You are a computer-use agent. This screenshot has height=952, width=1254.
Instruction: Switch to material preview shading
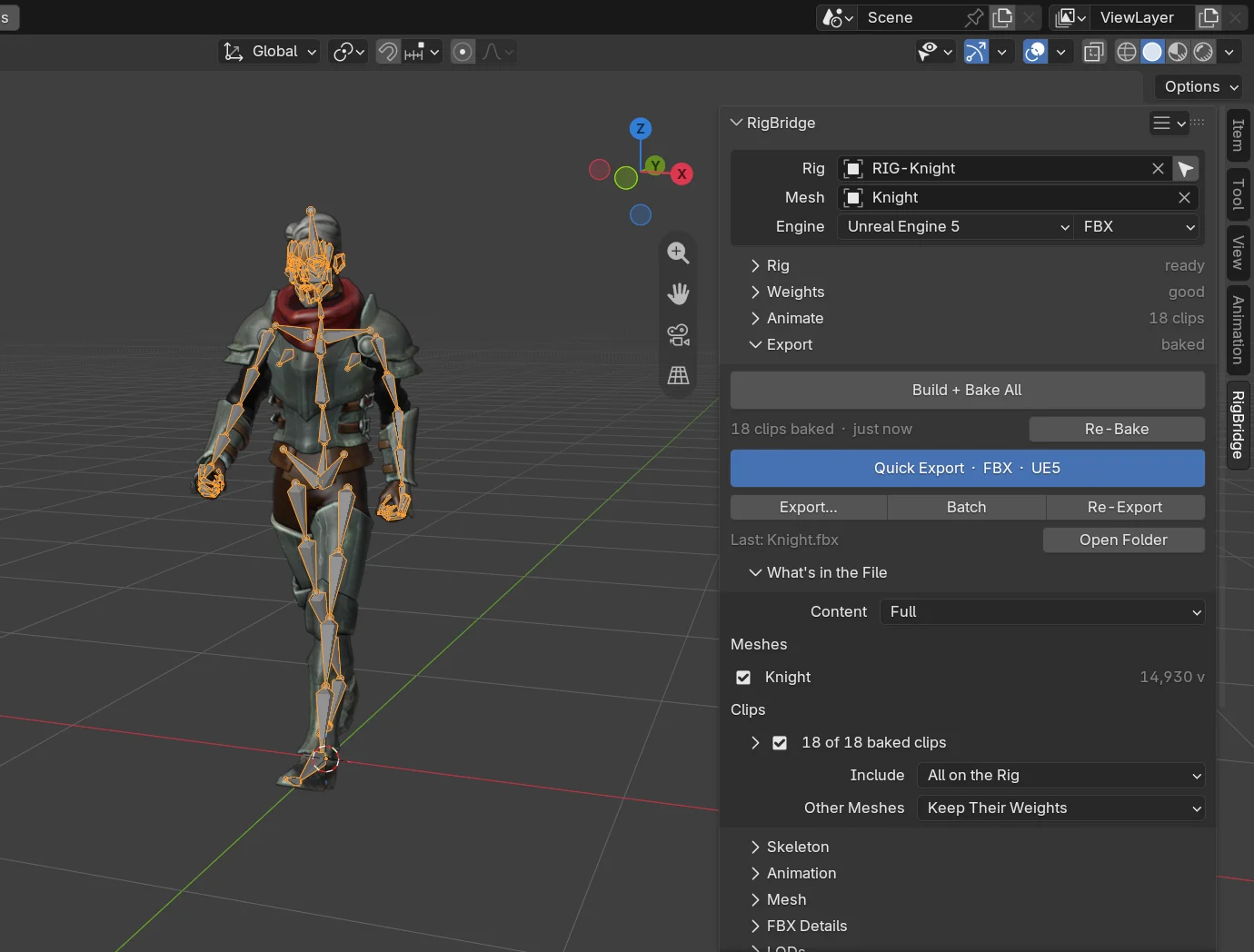click(1178, 52)
